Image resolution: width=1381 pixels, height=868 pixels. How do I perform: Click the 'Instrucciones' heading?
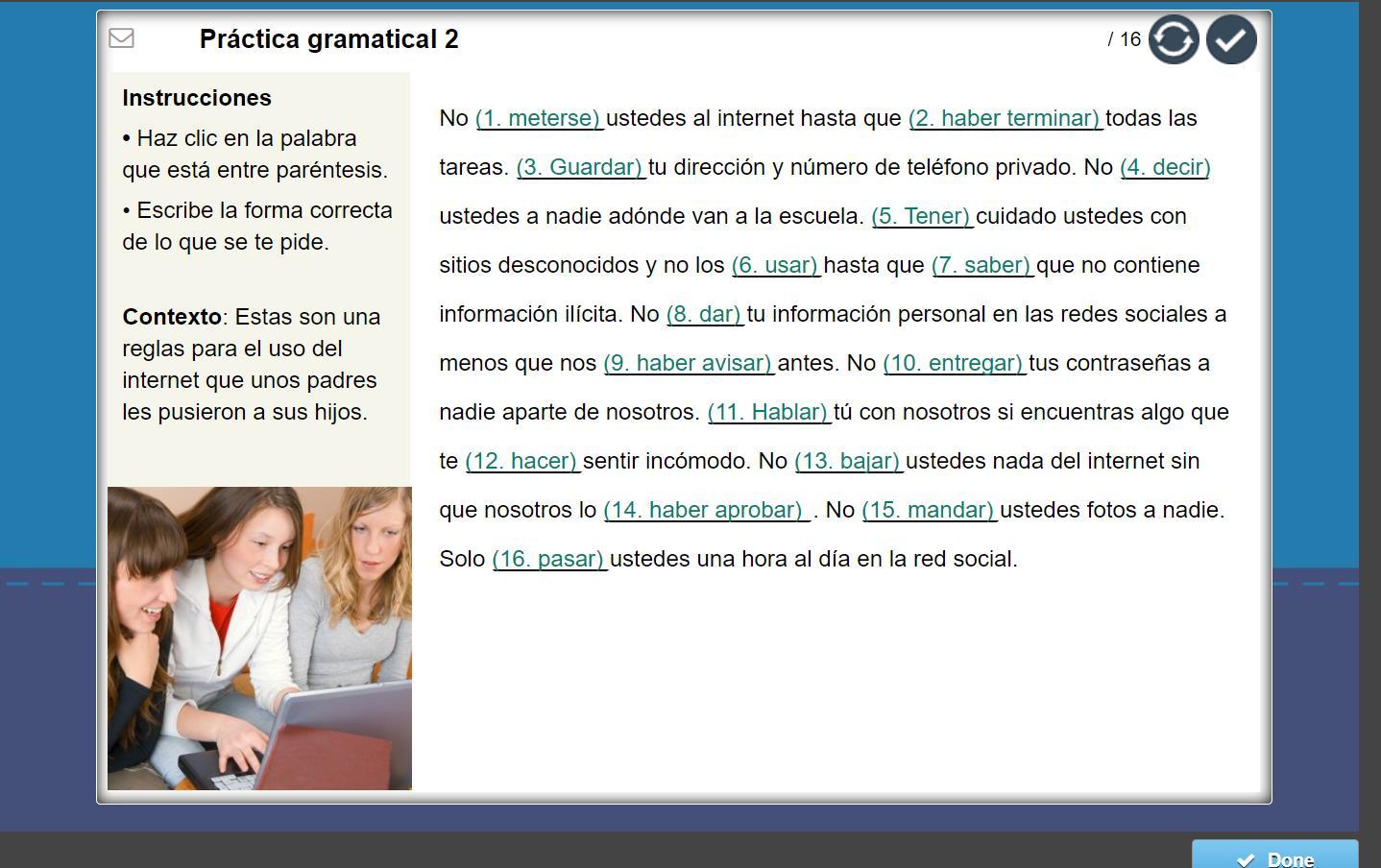point(197,98)
